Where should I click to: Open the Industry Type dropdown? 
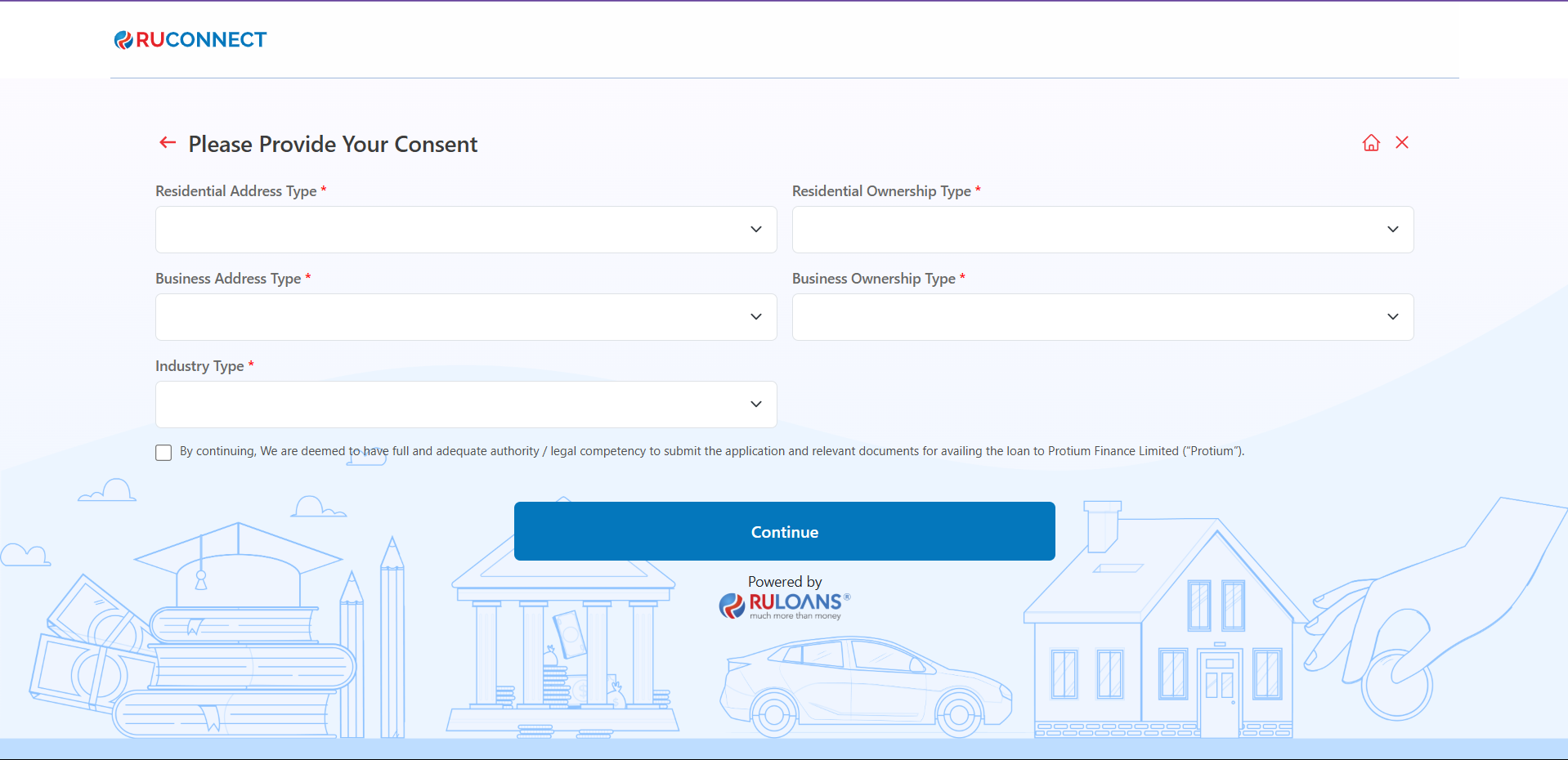465,405
